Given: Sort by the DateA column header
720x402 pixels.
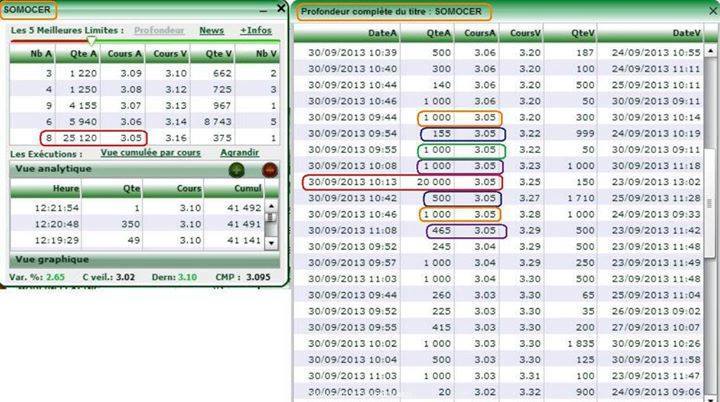Looking at the screenshot, I should [347, 33].
